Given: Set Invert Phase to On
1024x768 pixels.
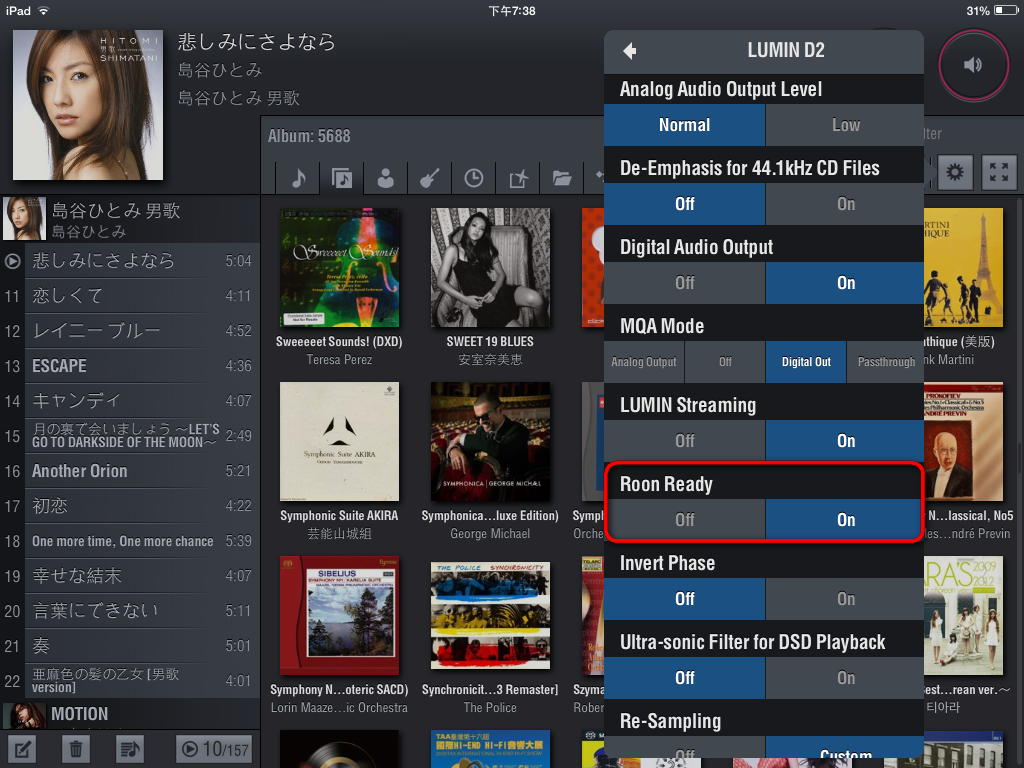Looking at the screenshot, I should [845, 599].
